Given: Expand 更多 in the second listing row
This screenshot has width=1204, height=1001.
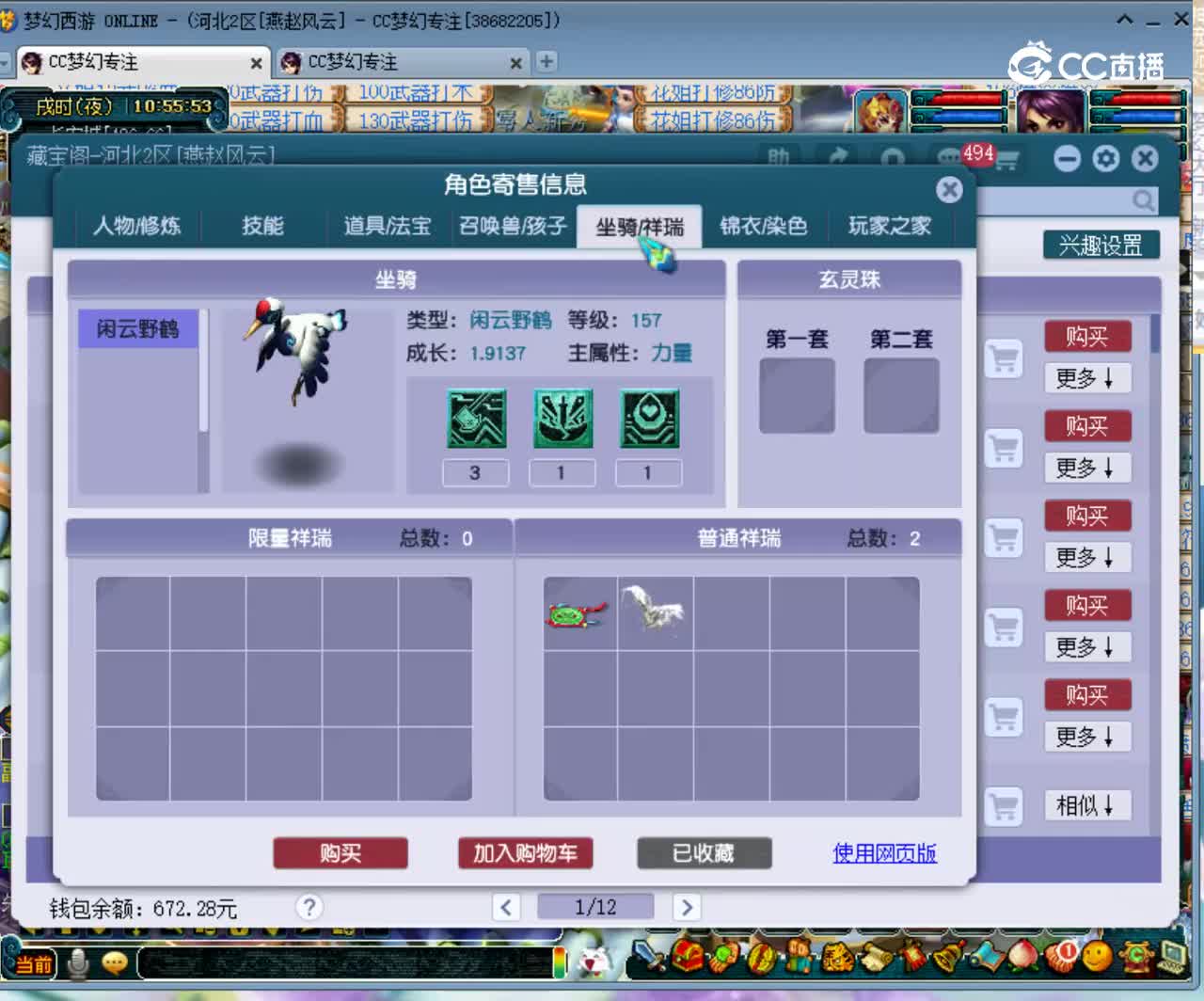Looking at the screenshot, I should coord(1086,468).
